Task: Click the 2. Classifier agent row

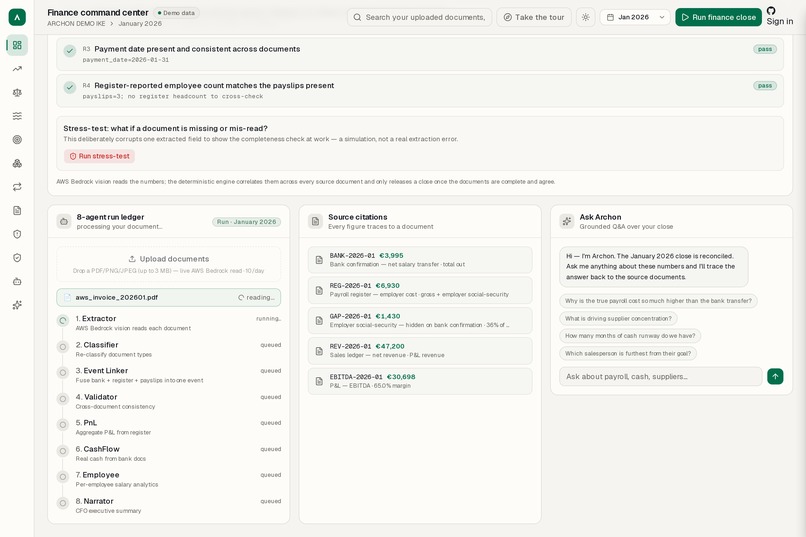Action: 169,349
